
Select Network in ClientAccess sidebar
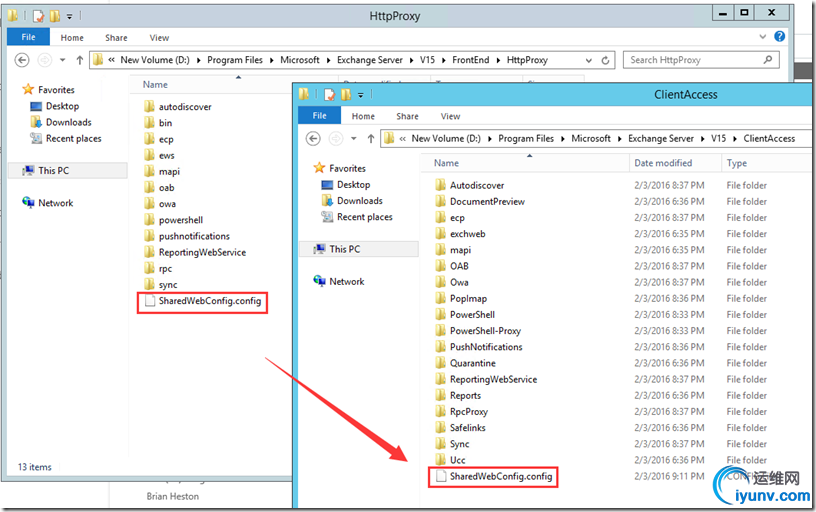(x=339, y=281)
